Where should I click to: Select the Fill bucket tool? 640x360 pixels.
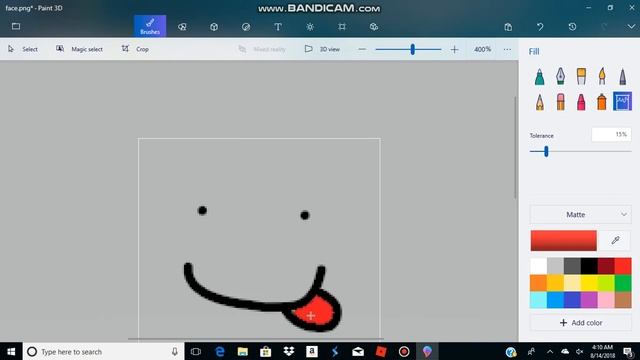click(x=622, y=102)
